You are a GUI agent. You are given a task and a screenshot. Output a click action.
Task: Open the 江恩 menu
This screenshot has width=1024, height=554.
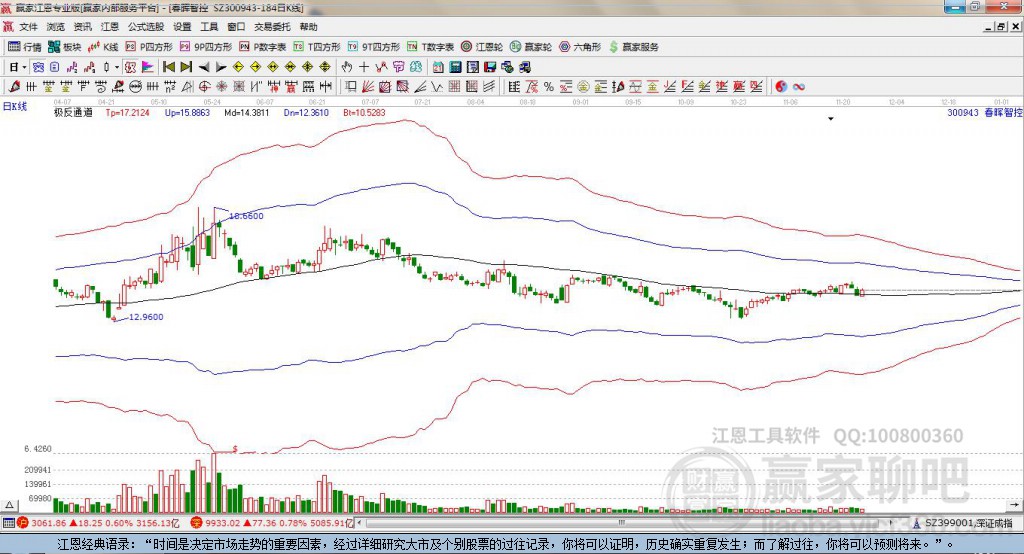point(110,27)
